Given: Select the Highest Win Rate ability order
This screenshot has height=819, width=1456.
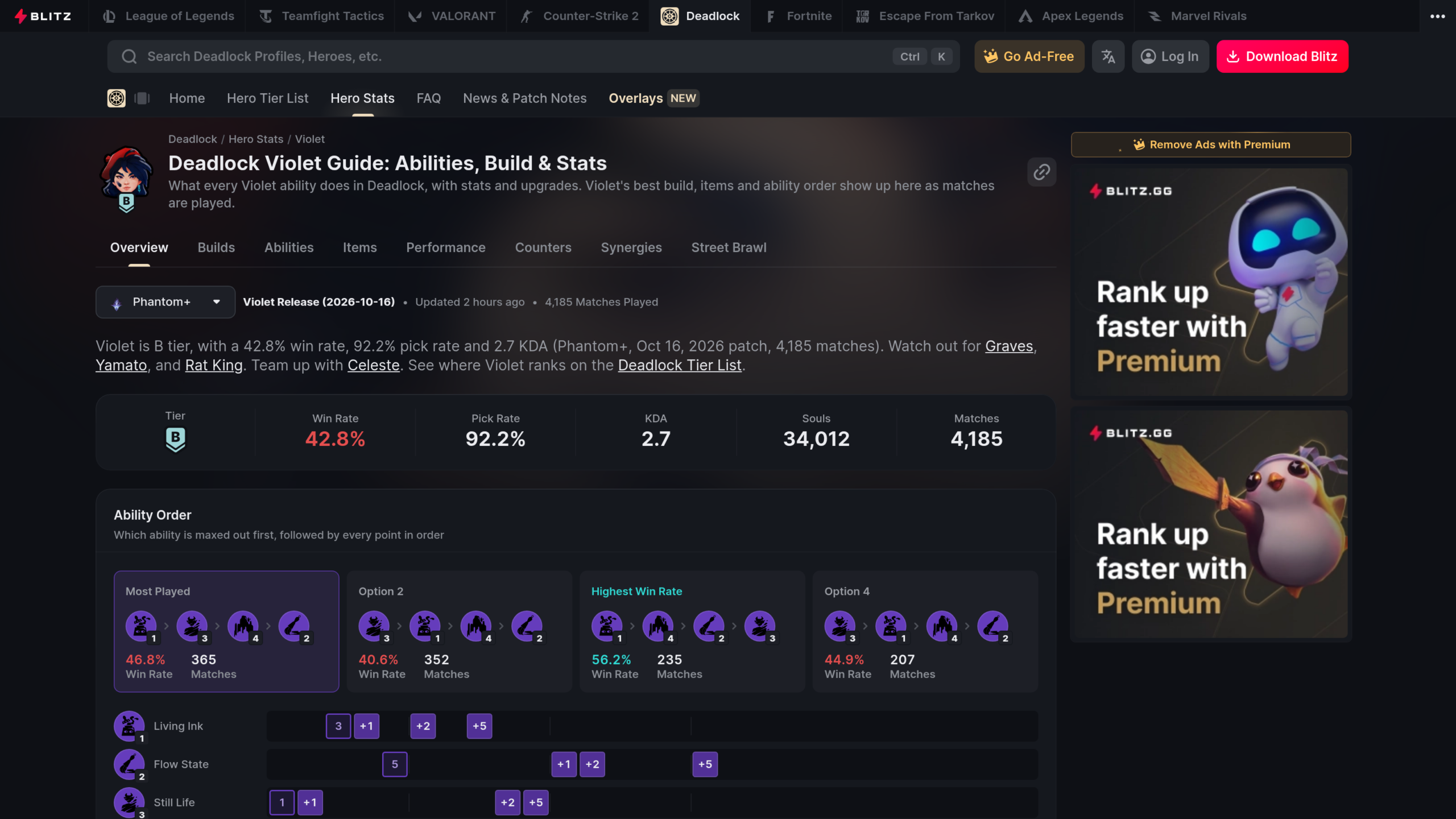Looking at the screenshot, I should pyautogui.click(x=692, y=631).
